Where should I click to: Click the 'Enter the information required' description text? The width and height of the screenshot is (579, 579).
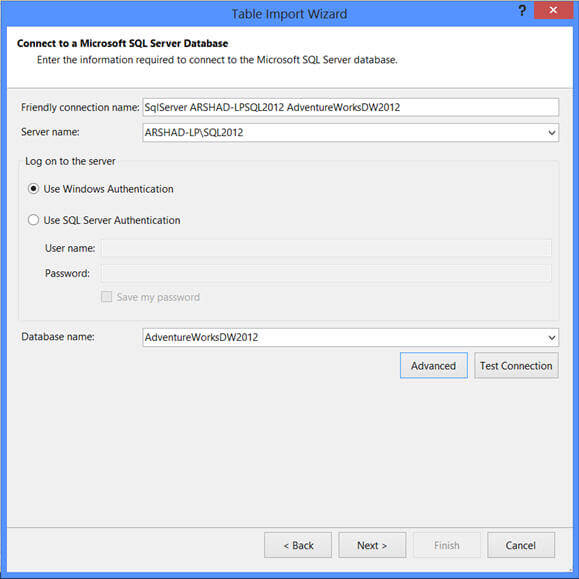[x=217, y=60]
